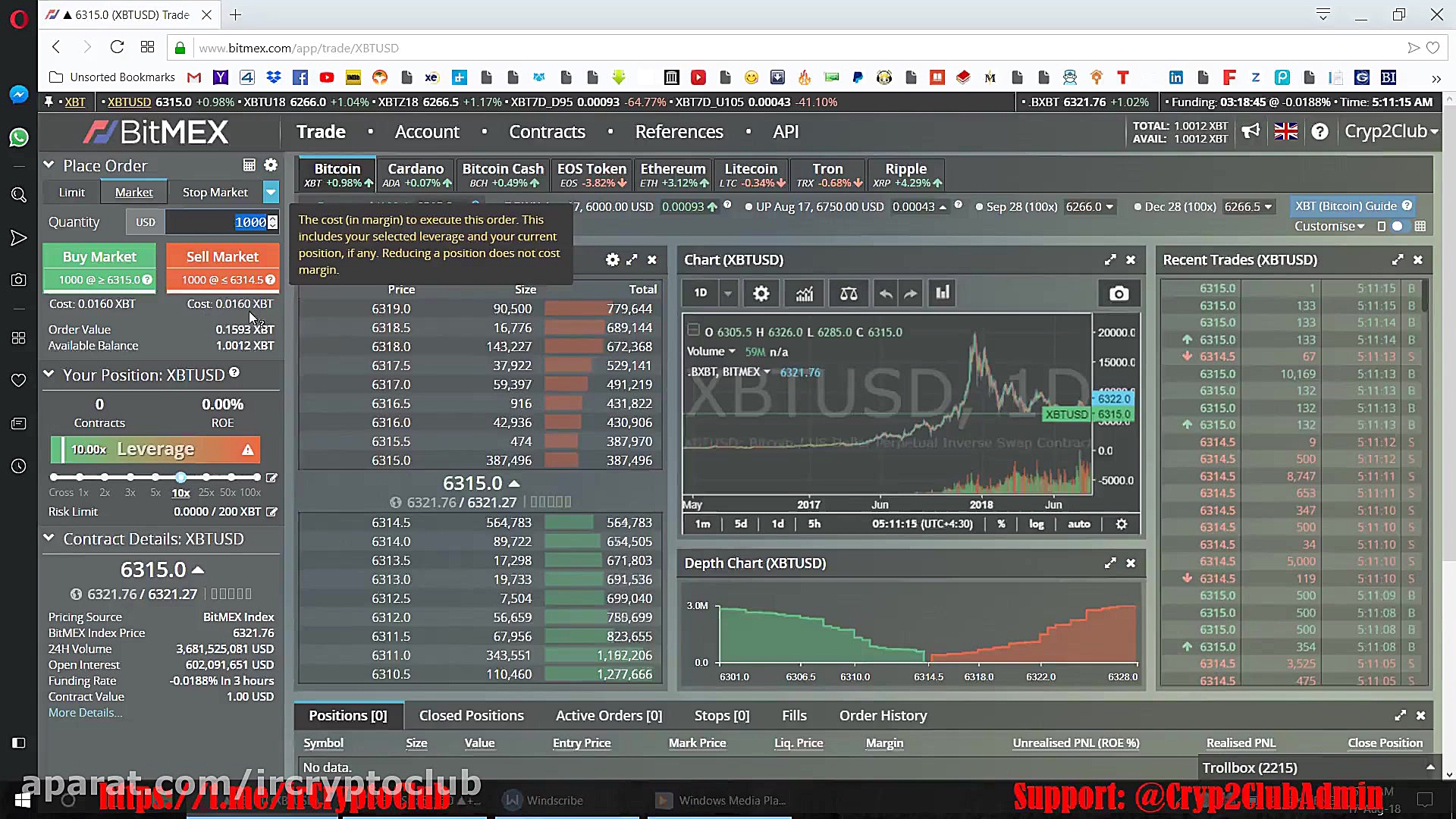Toggle percent scale on chart

pos(1001,524)
